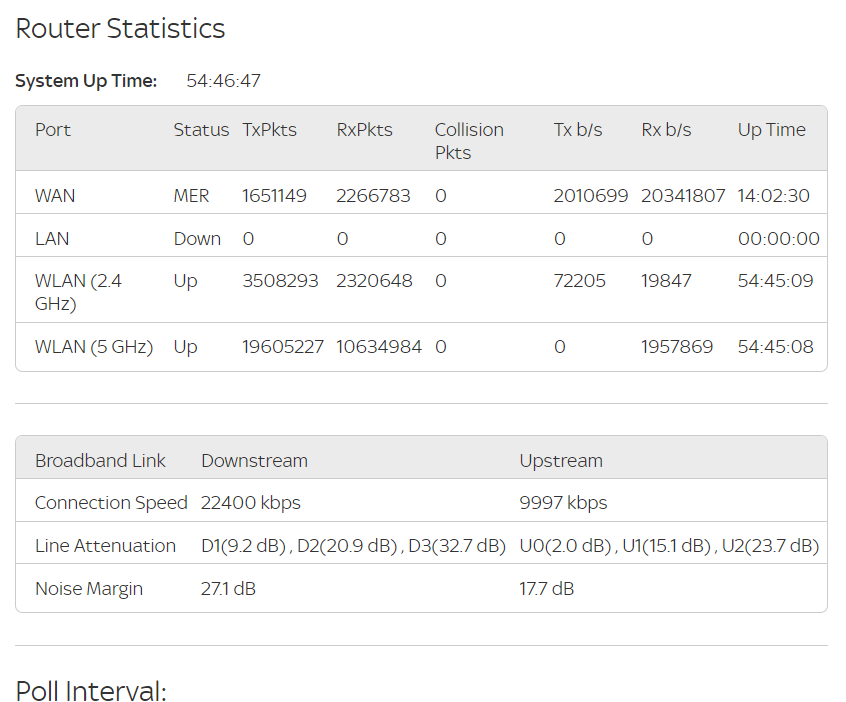This screenshot has width=846, height=702.
Task: Click the Status column header
Action: click(200, 129)
